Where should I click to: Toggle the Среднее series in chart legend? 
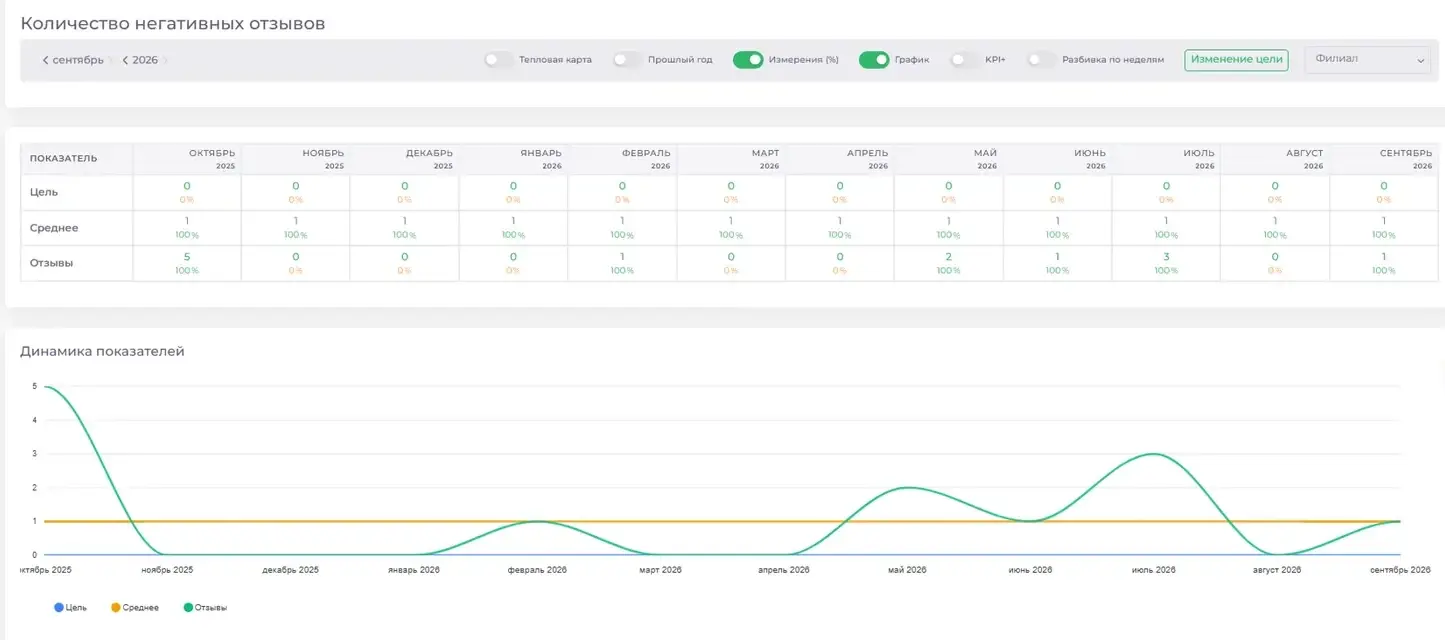click(134, 607)
